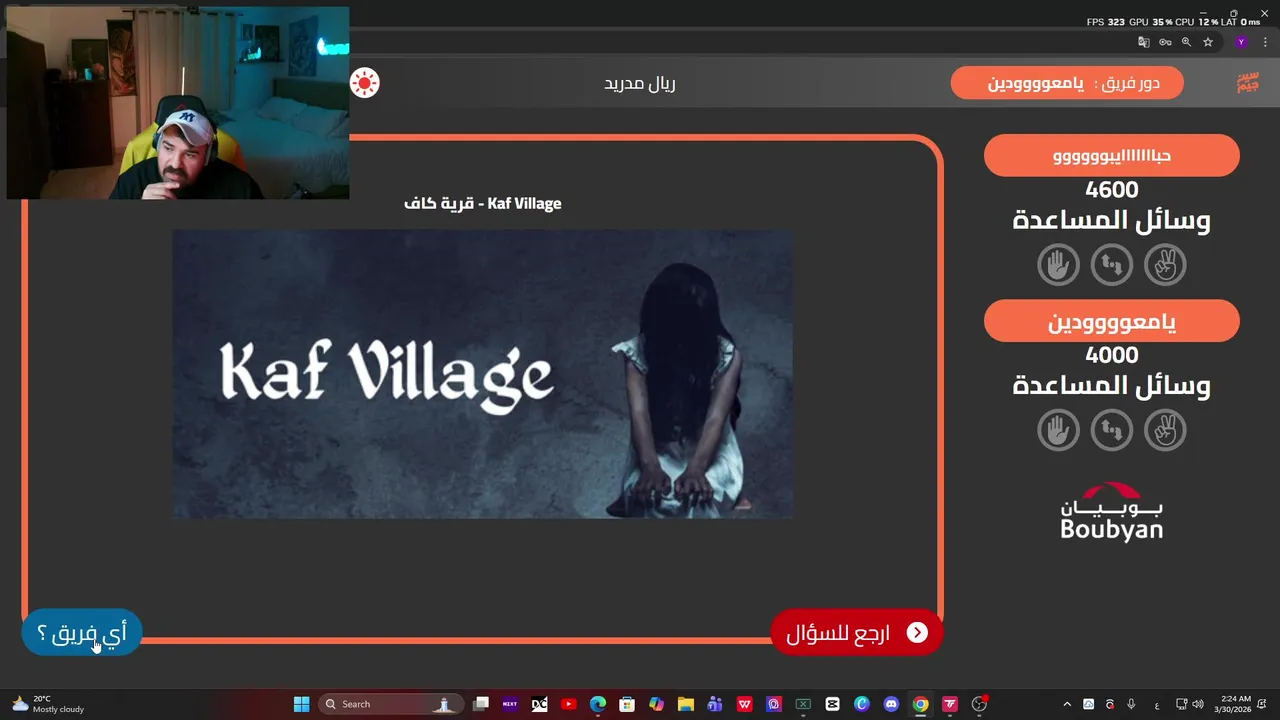Use the swap helper for the 4600 team
This screenshot has height=720, width=1280.
pyautogui.click(x=1112, y=265)
